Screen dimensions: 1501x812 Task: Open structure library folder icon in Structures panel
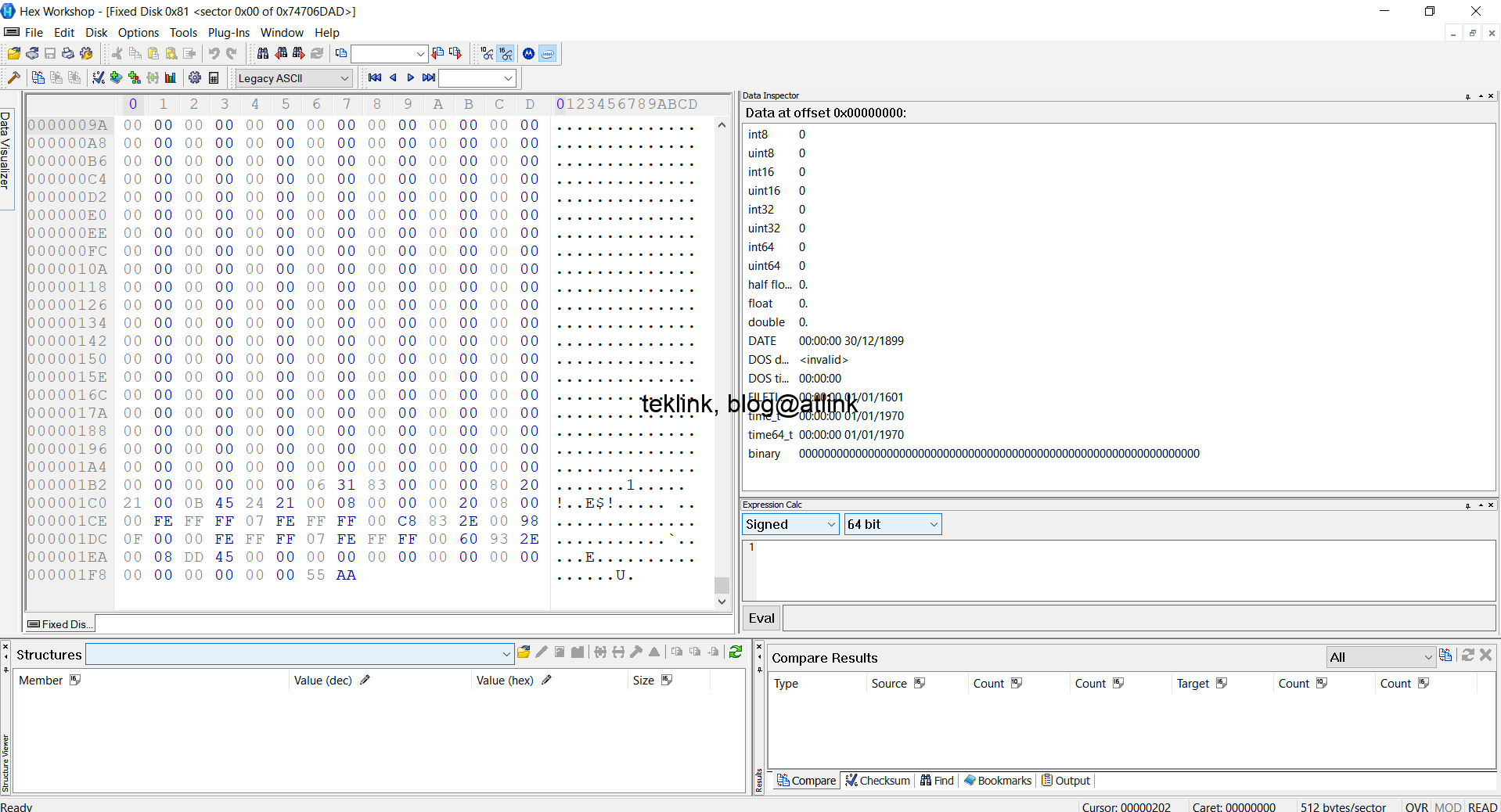click(524, 652)
